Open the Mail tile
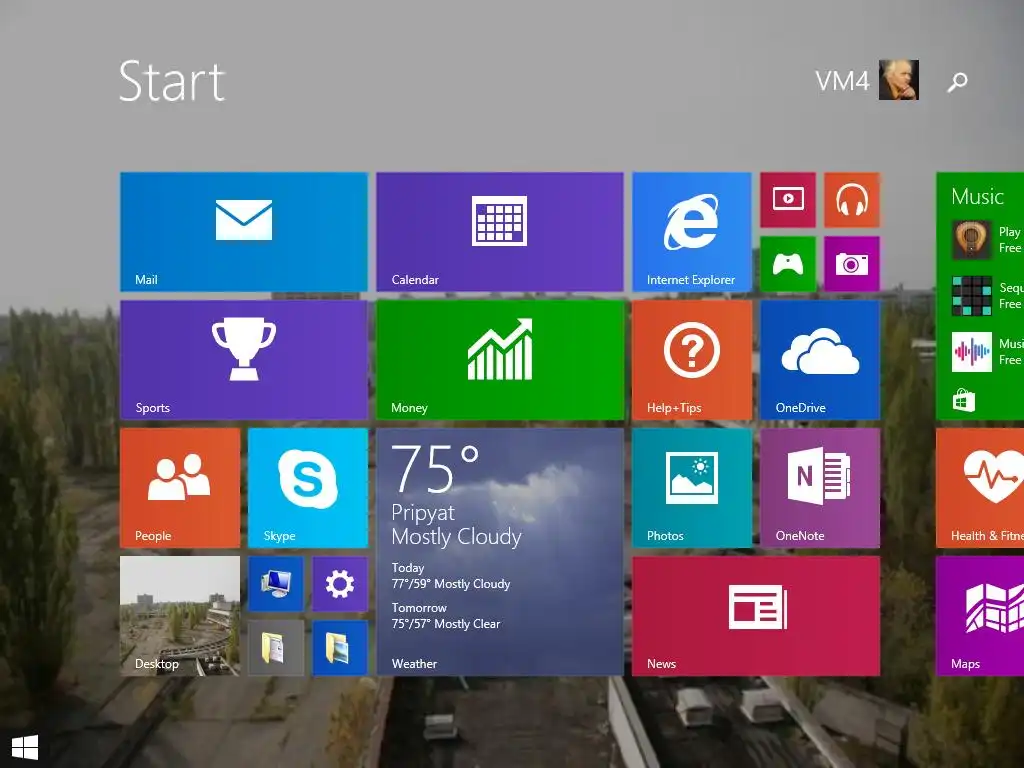 244,232
